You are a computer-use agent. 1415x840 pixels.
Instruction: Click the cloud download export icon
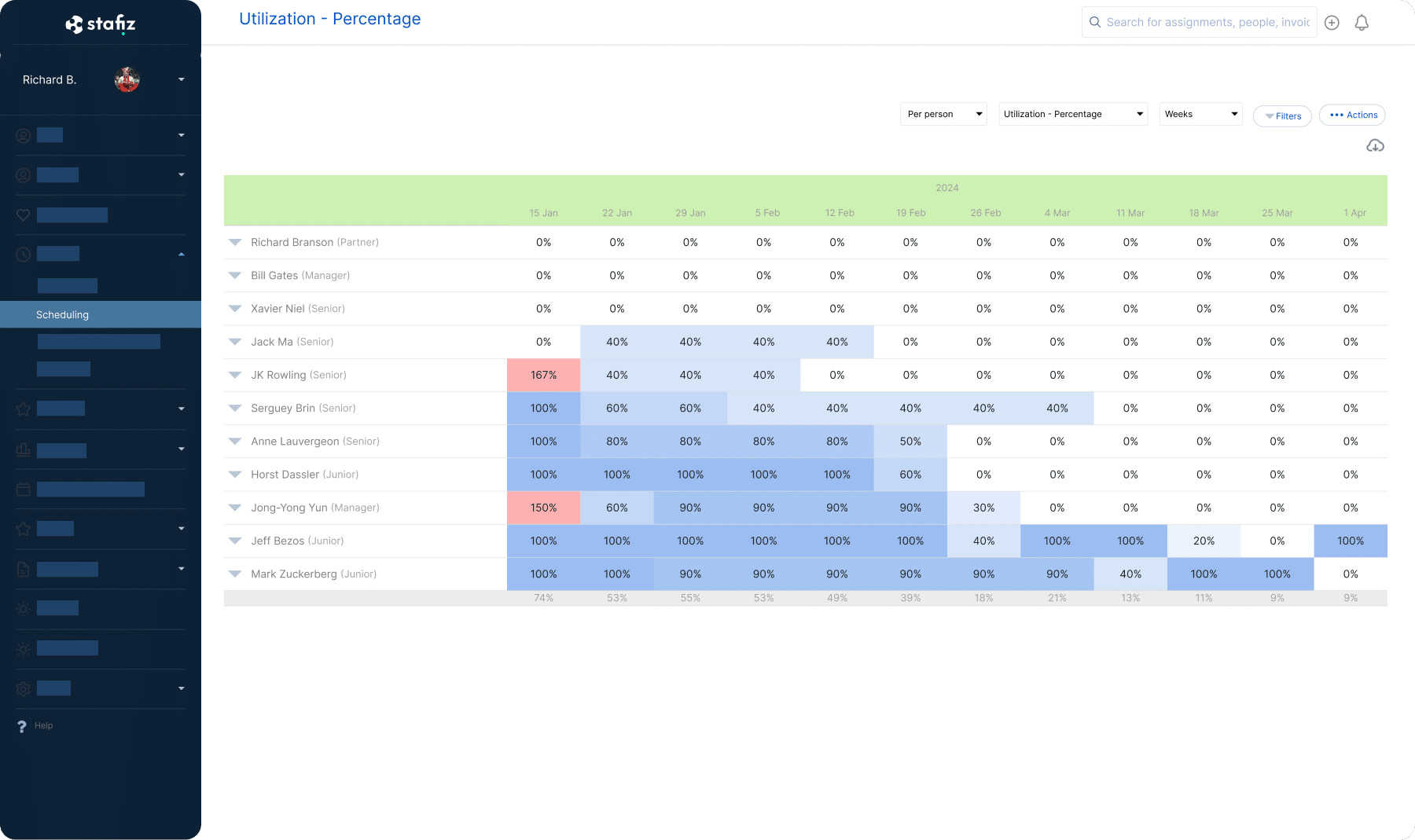pos(1375,146)
